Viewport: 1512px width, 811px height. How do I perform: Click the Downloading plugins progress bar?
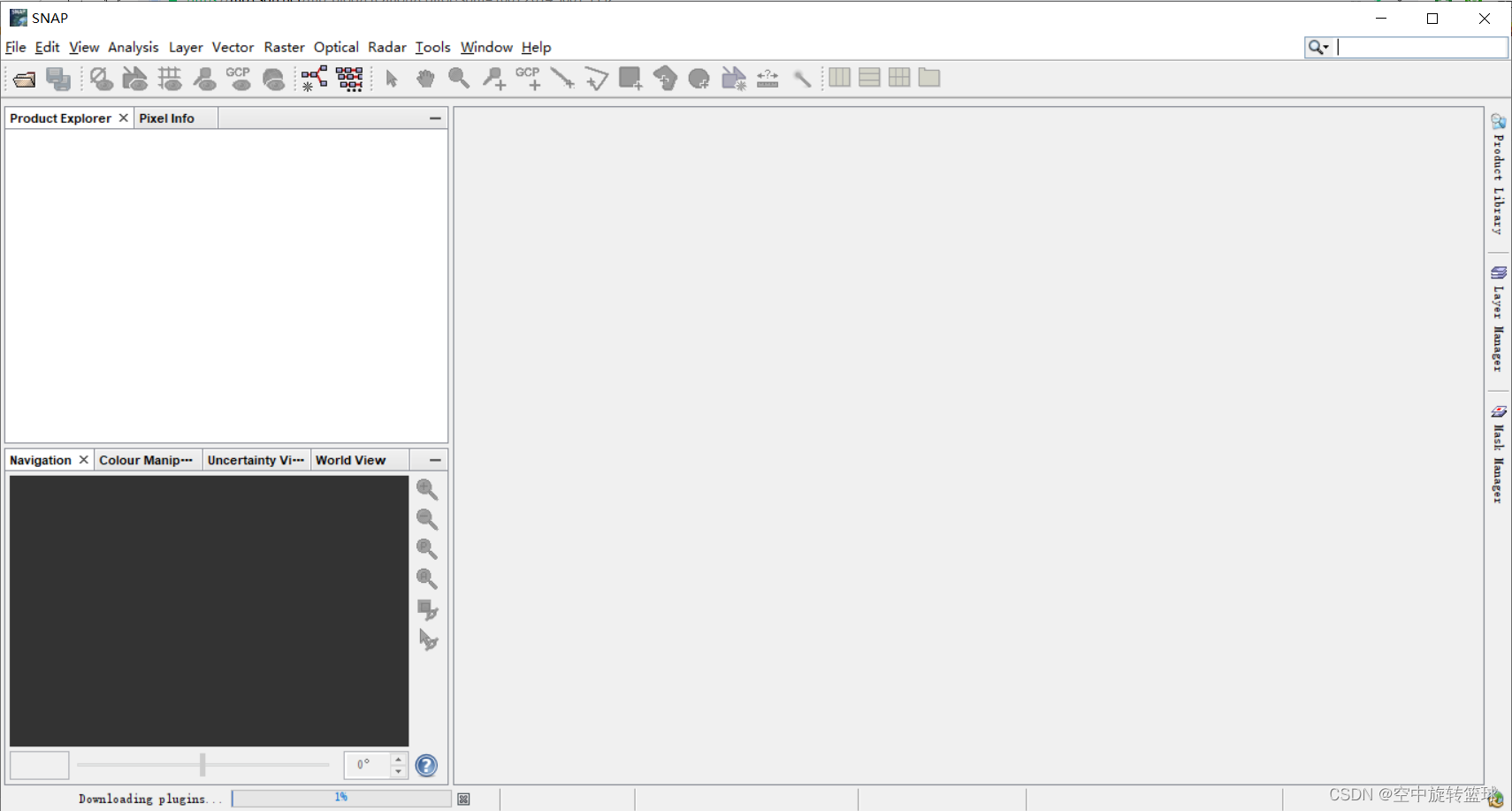click(x=341, y=798)
